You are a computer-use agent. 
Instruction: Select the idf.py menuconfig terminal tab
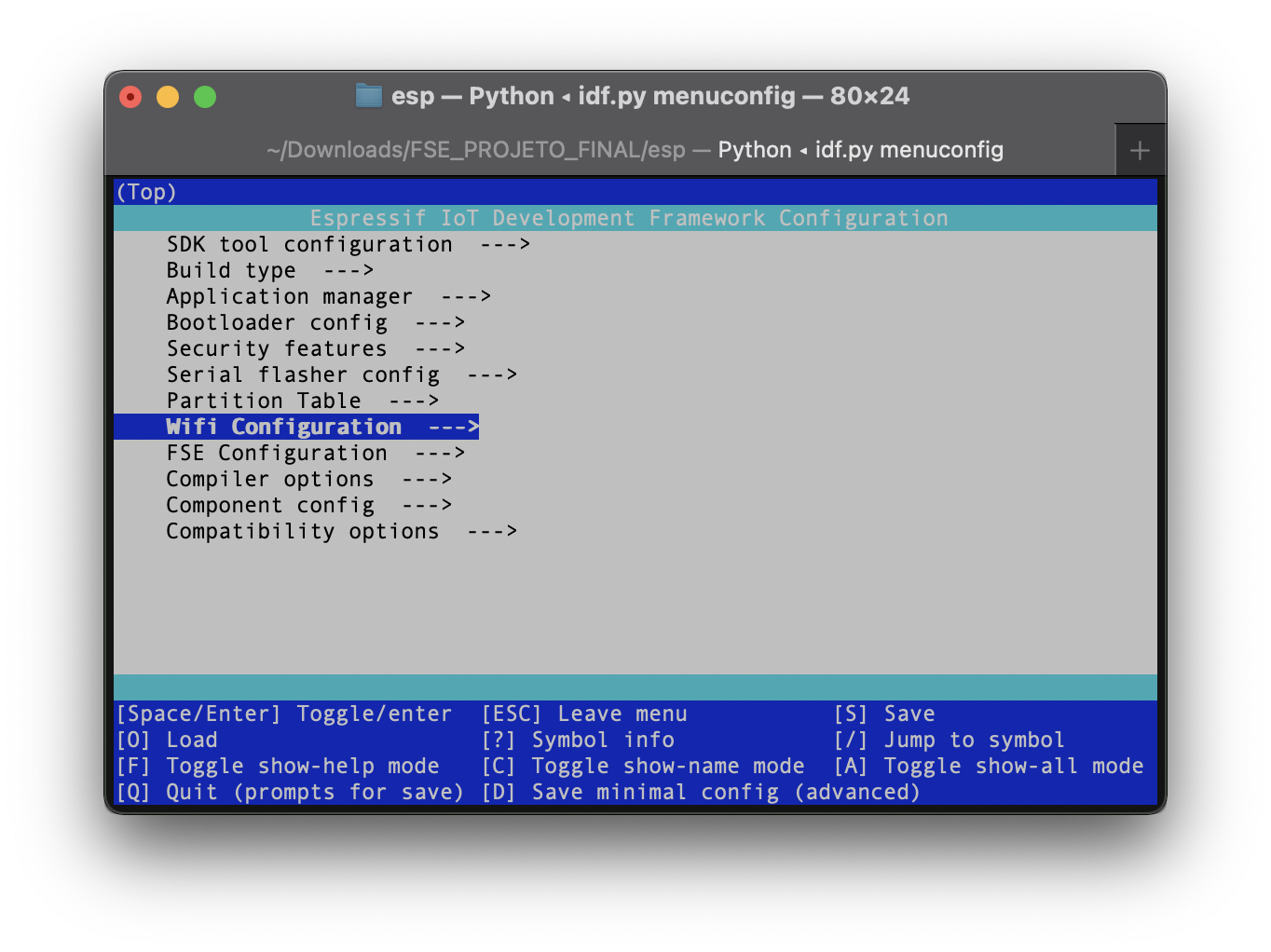coord(635,150)
